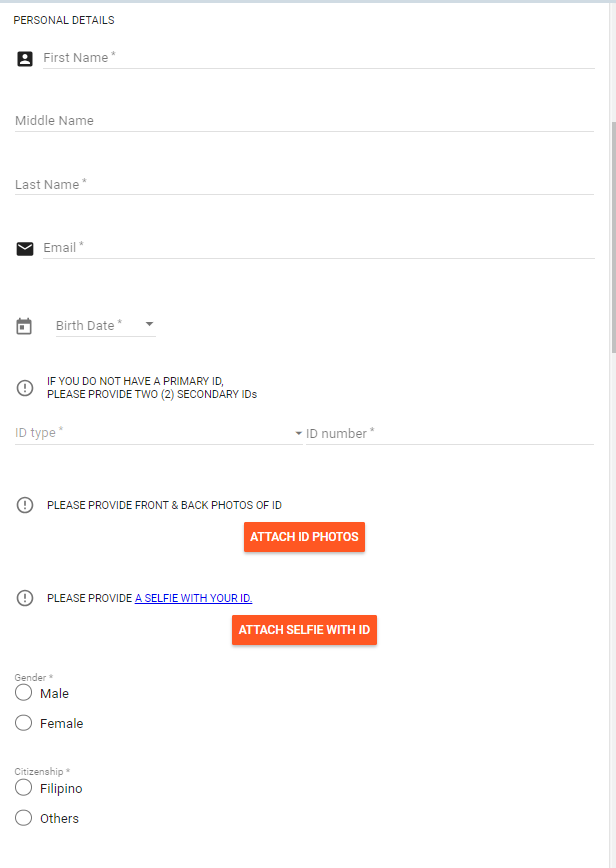Open the Birth Date dropdown
Screen dimensions: 616x868
(x=149, y=325)
